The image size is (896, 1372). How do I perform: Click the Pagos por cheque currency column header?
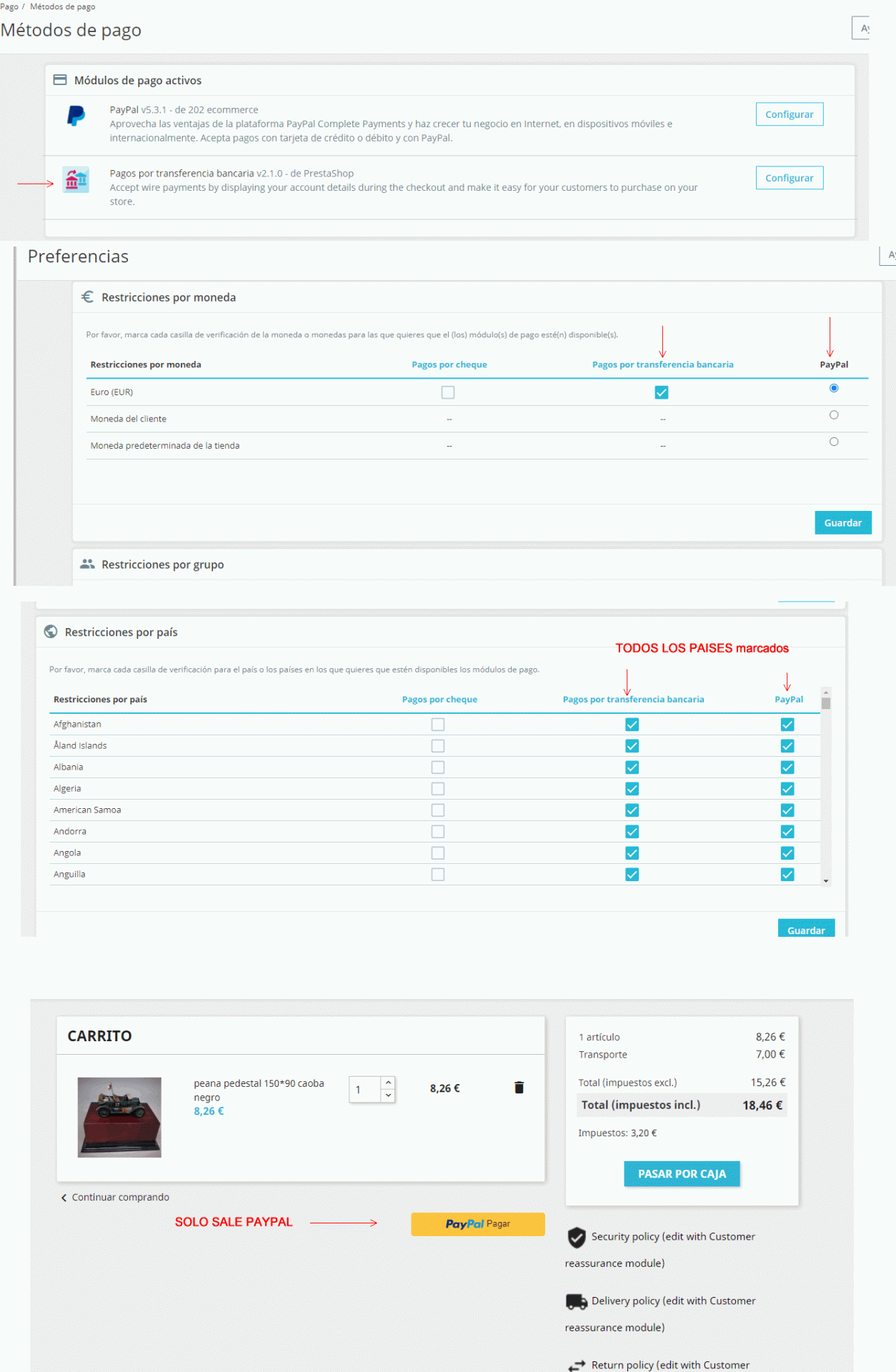[449, 364]
